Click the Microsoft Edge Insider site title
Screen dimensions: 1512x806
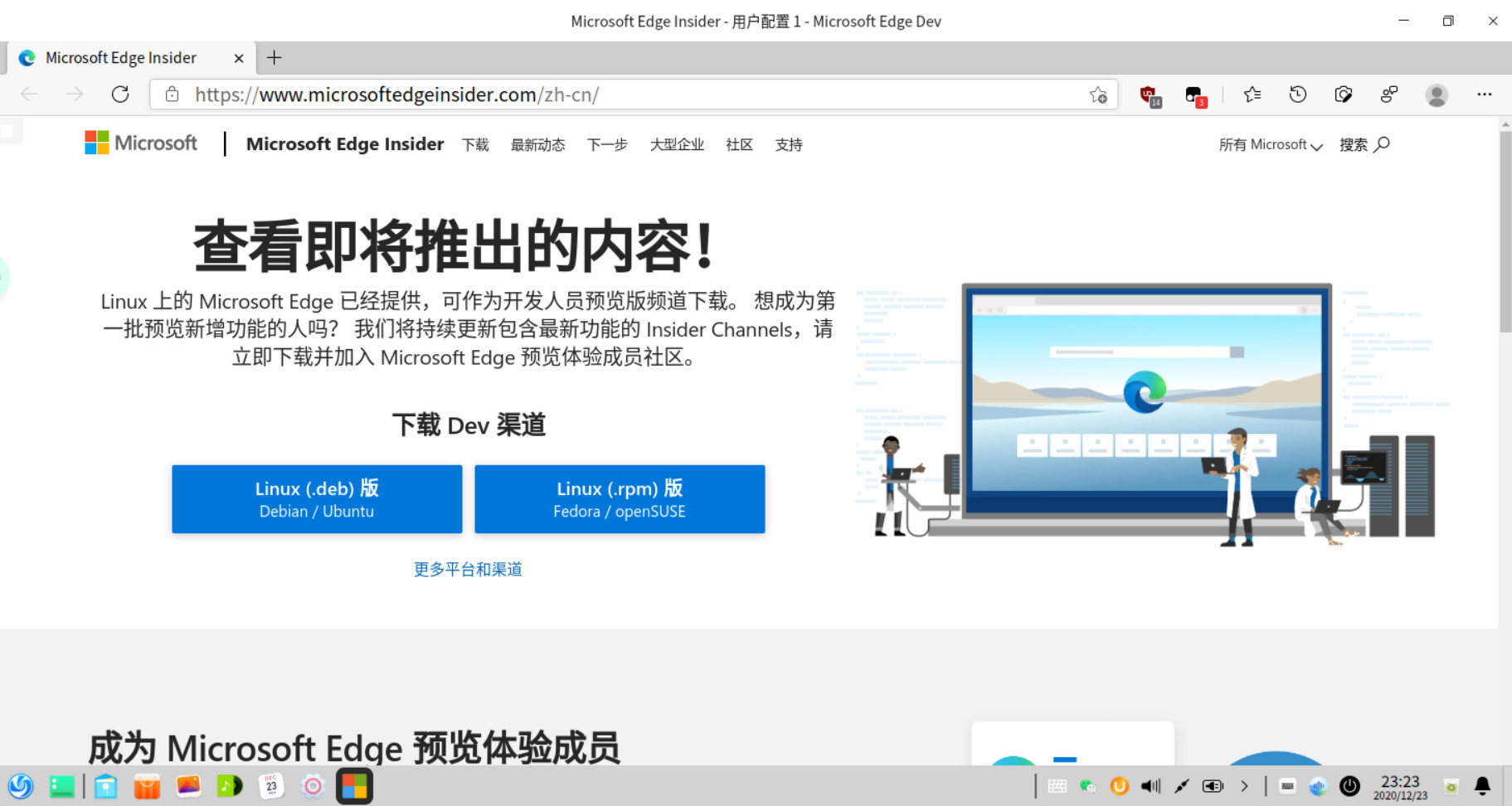click(x=345, y=144)
